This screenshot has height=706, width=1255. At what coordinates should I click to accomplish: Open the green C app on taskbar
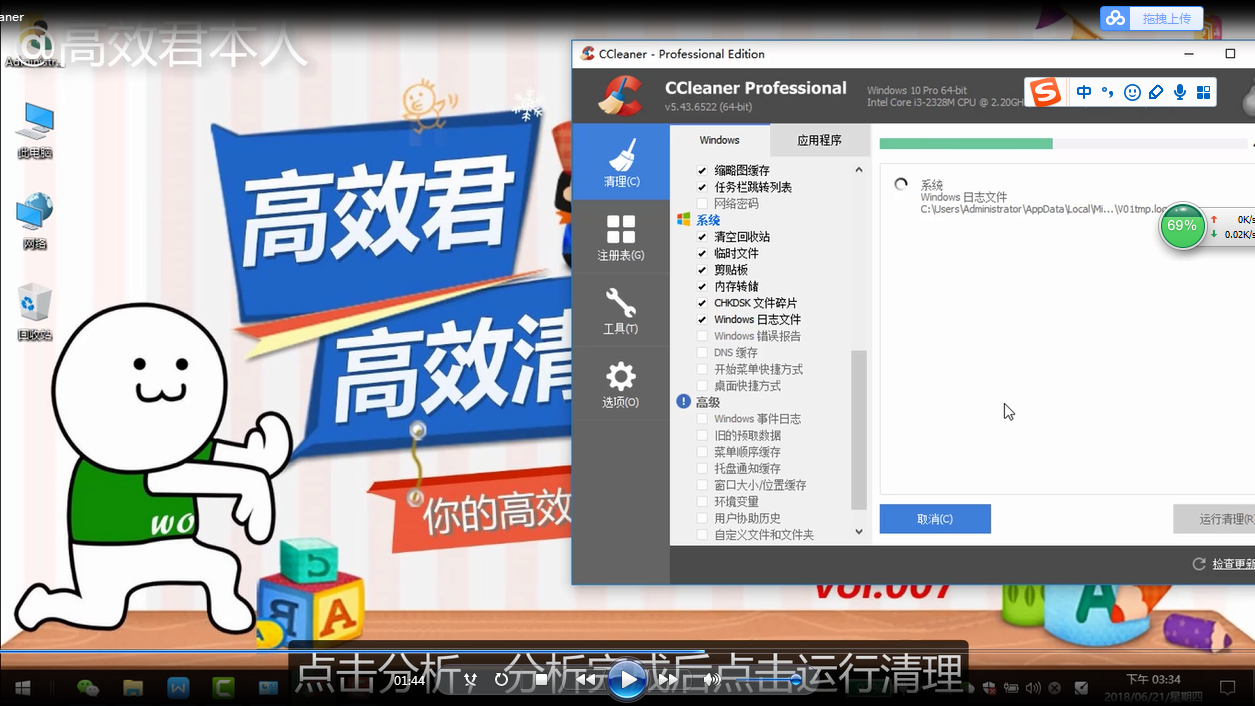tap(223, 688)
